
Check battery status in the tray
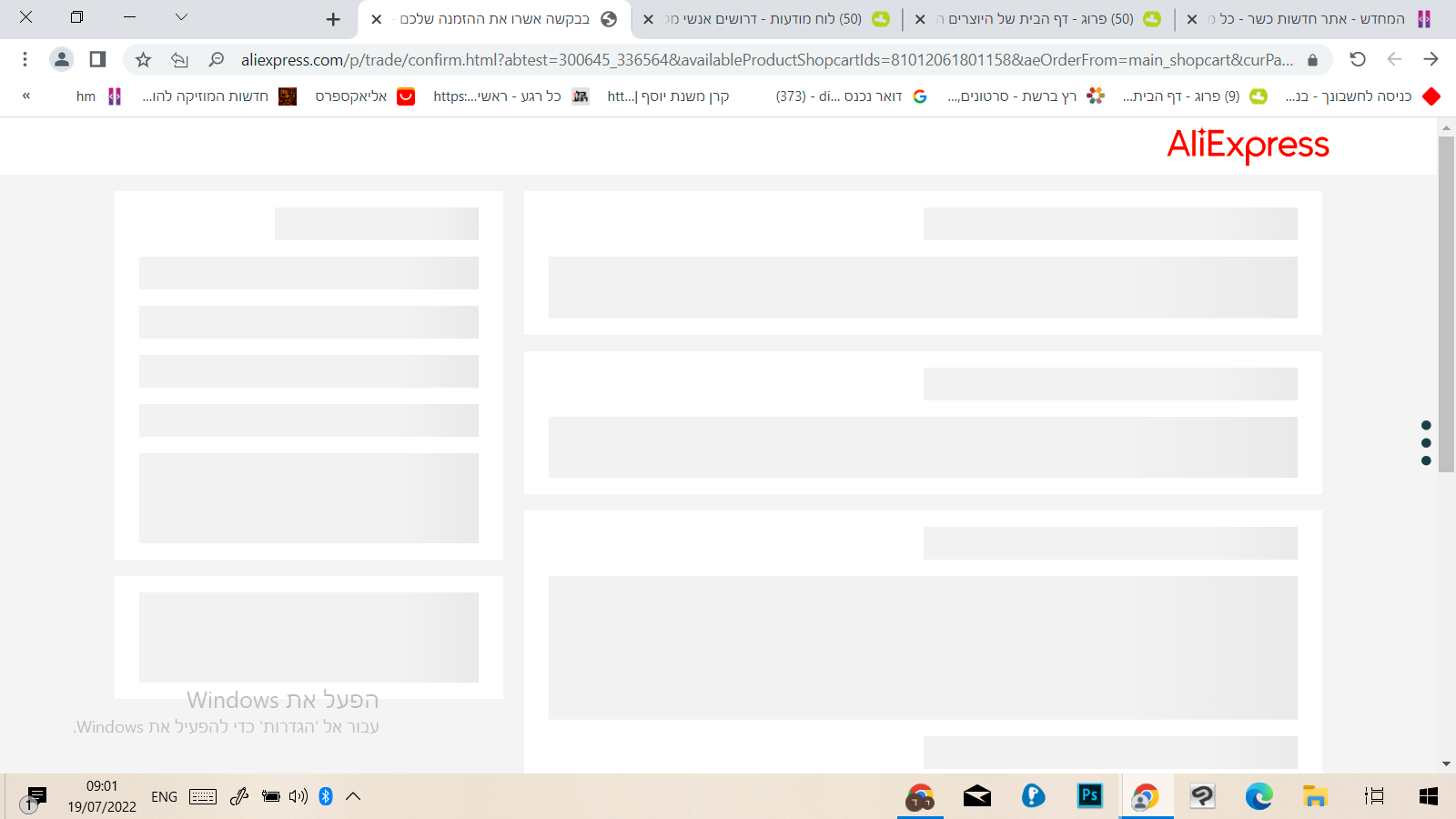270,797
